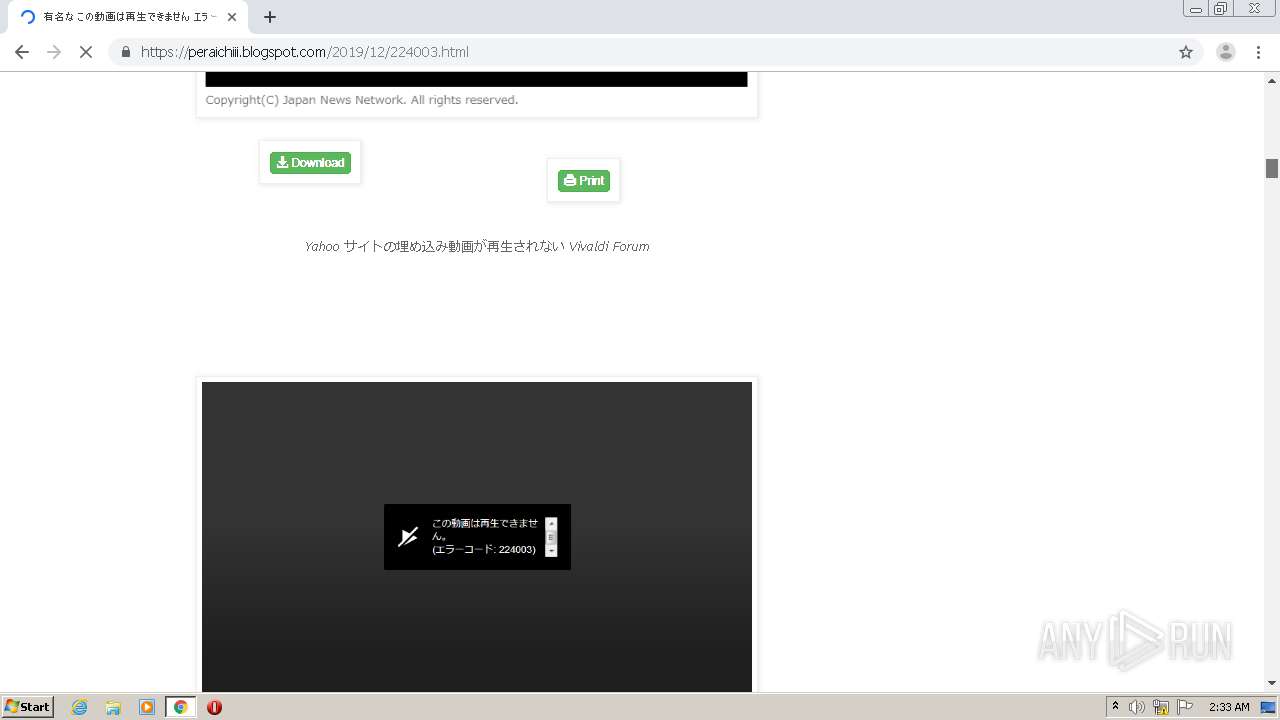Open Windows Media Player from taskbar
This screenshot has width=1280, height=720.
tap(147, 707)
